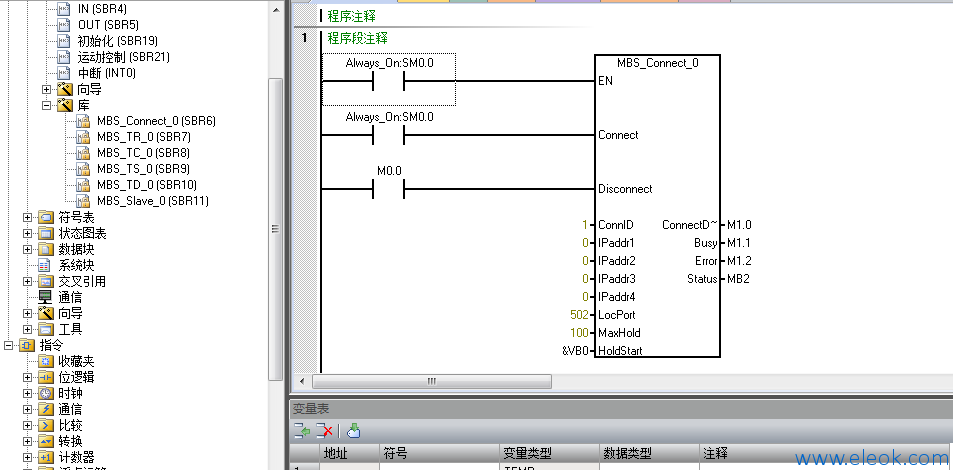Click the 计数器 counter instruction folder icon
The image size is (953, 470).
pos(46,457)
